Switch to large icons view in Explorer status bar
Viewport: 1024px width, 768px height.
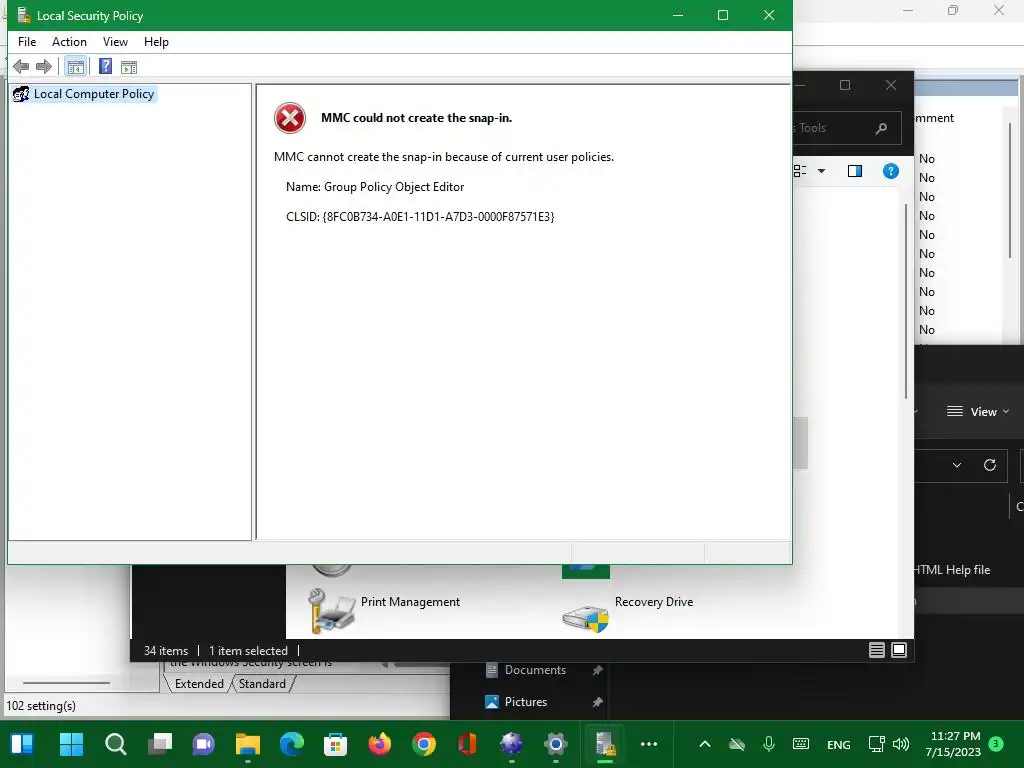[899, 650]
